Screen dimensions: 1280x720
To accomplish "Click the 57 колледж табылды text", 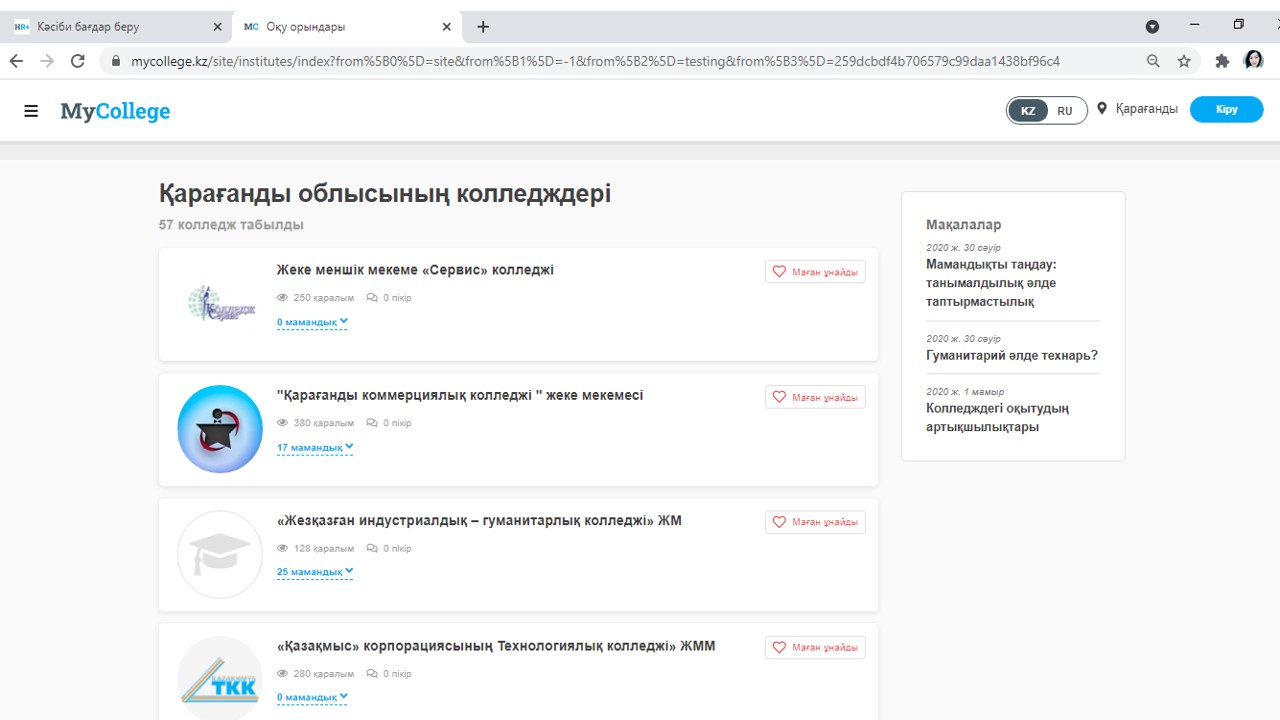I will tap(231, 225).
